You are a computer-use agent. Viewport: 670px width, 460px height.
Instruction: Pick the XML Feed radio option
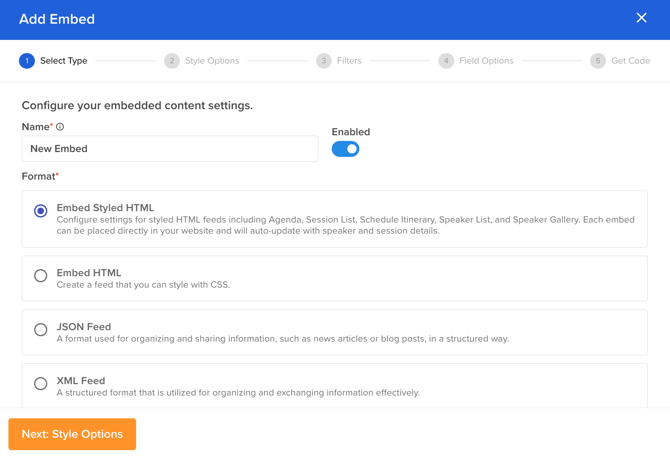[x=41, y=384]
